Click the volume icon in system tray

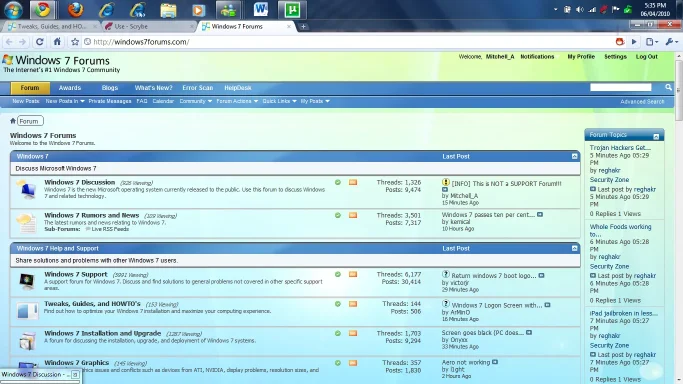click(x=579, y=10)
